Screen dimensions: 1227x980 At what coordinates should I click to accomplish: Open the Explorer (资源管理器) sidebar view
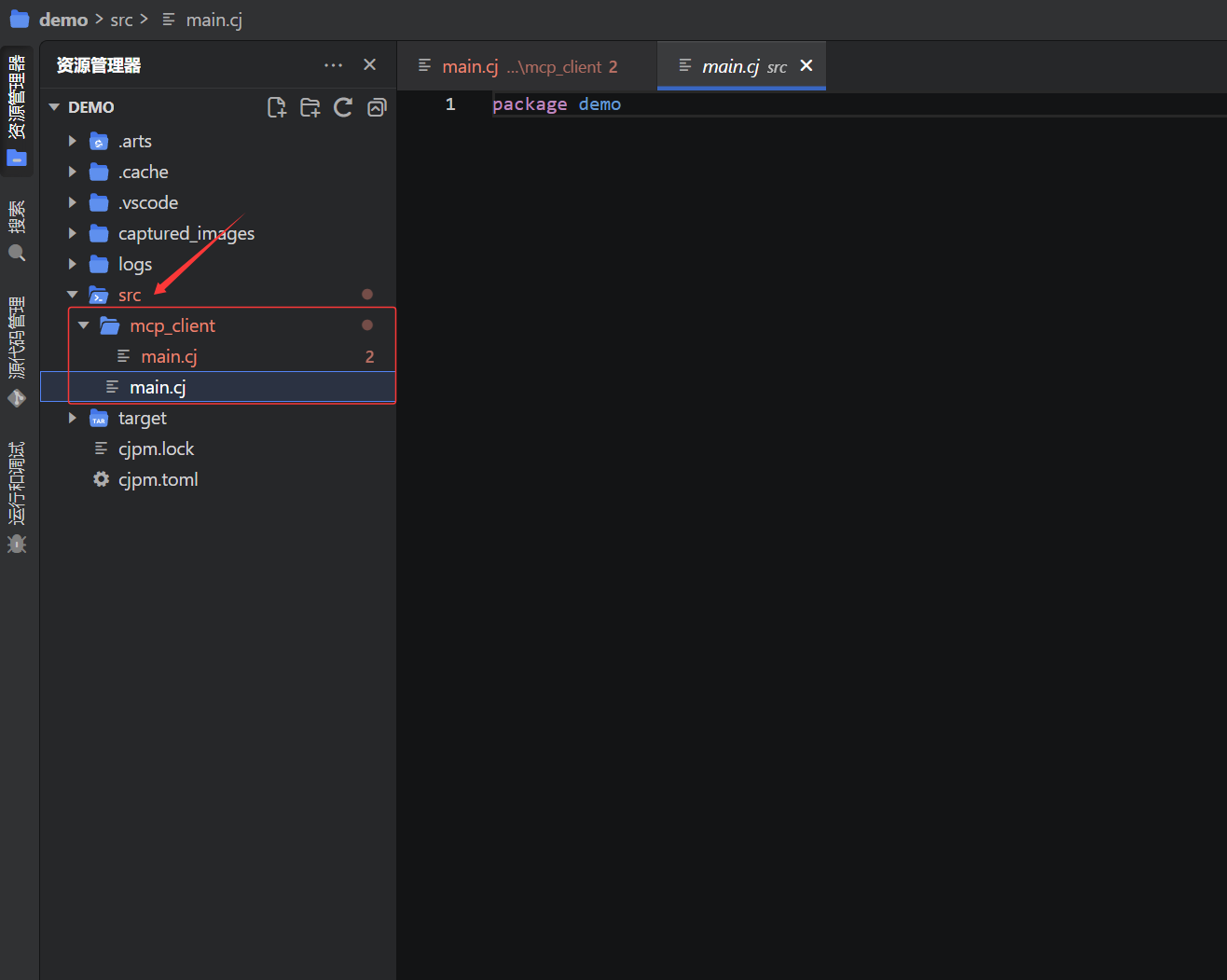coord(17,110)
